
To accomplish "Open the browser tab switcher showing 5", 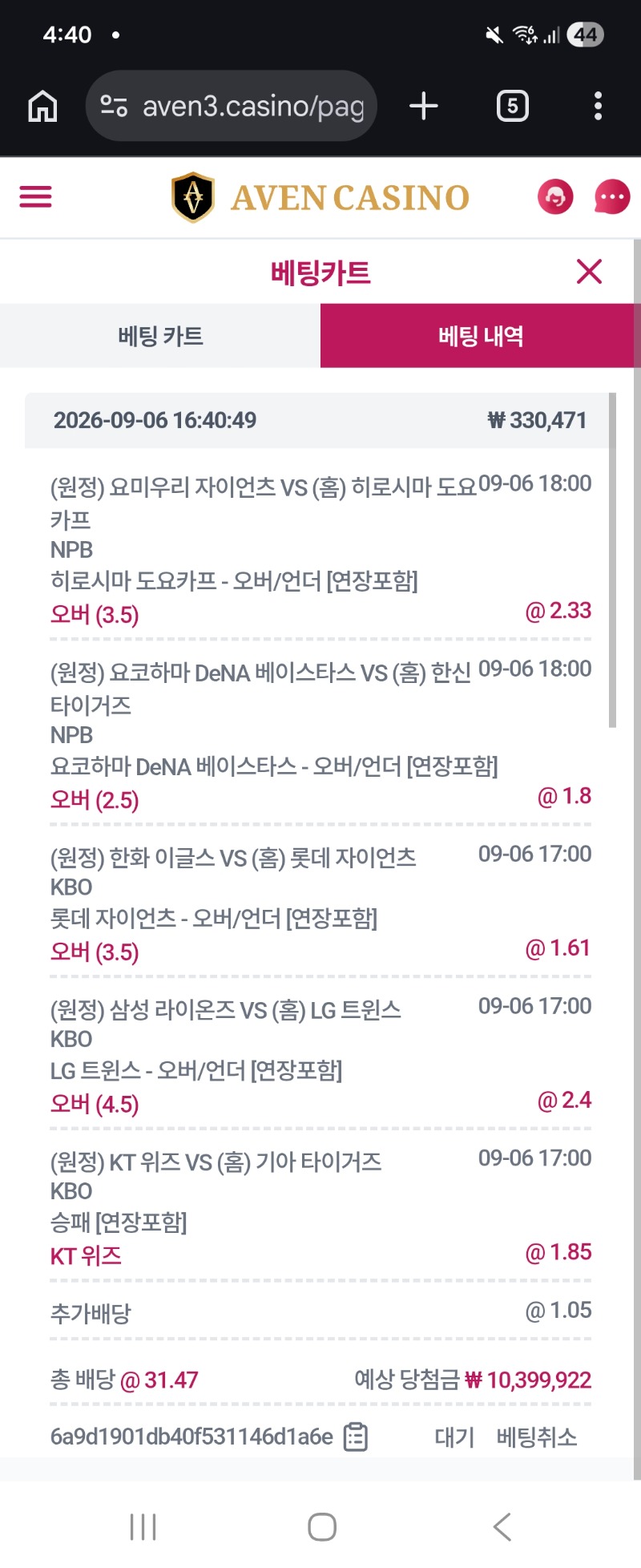I will tap(513, 106).
